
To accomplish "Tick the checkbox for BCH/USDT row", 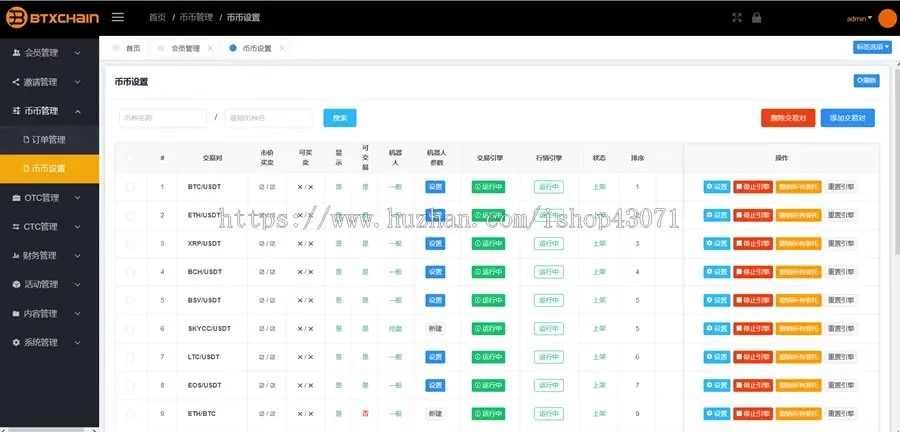I will pyautogui.click(x=130, y=272).
